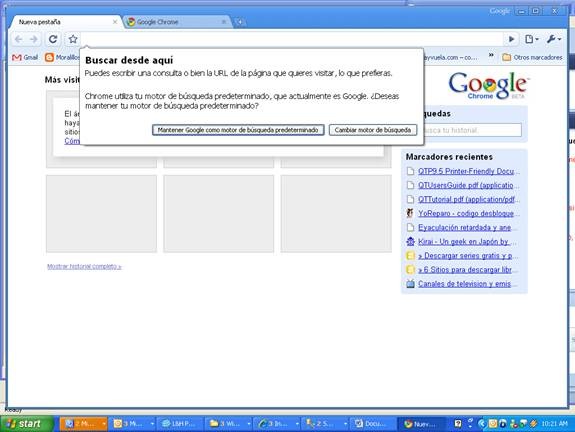Expand the bookmarks overflow chevron
Viewport: 575px width, 432px height.
tap(491, 55)
